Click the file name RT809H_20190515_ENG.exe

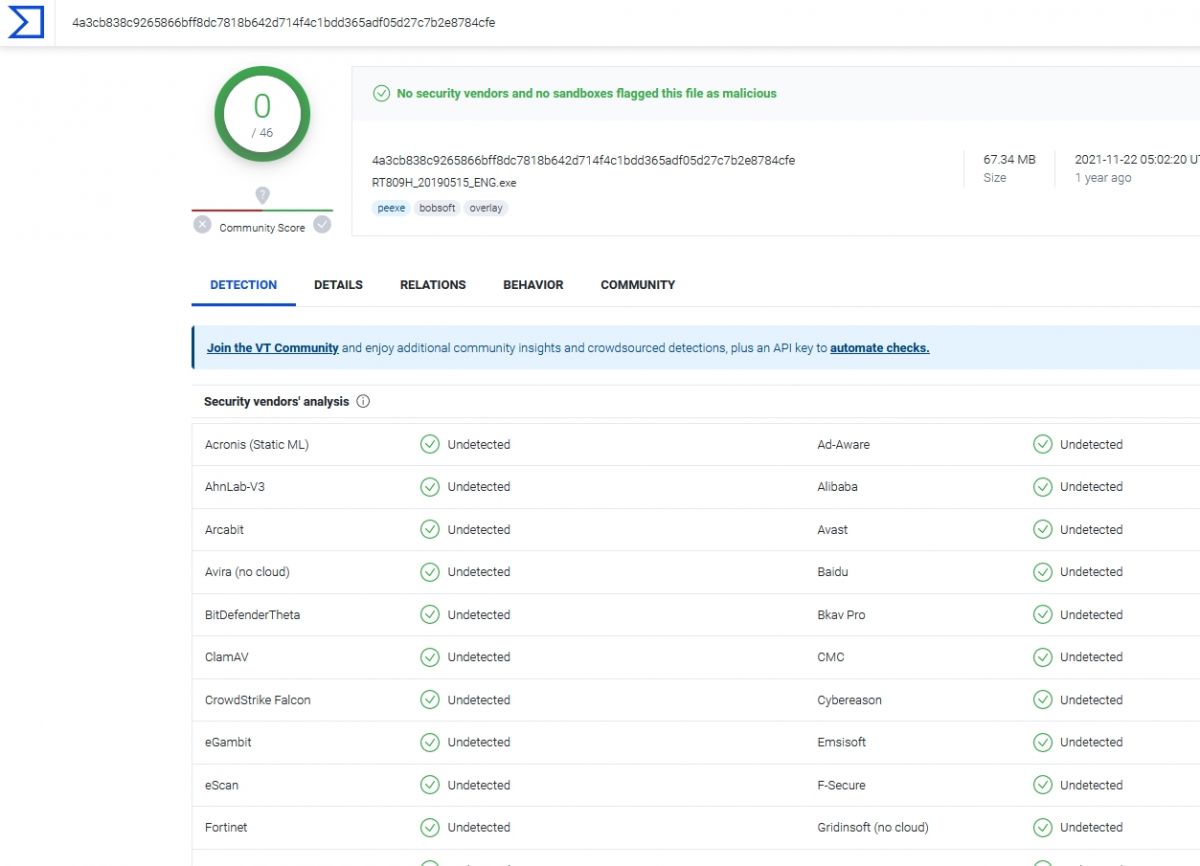click(444, 183)
